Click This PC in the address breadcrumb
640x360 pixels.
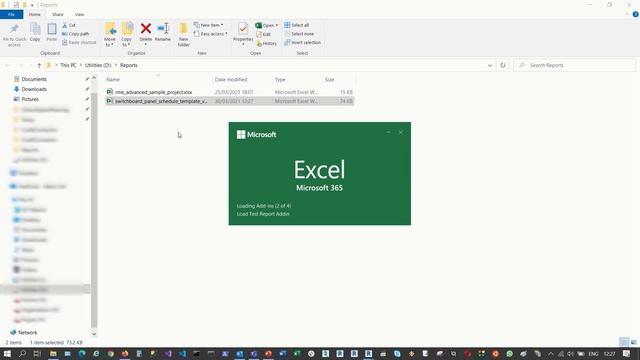click(x=68, y=65)
